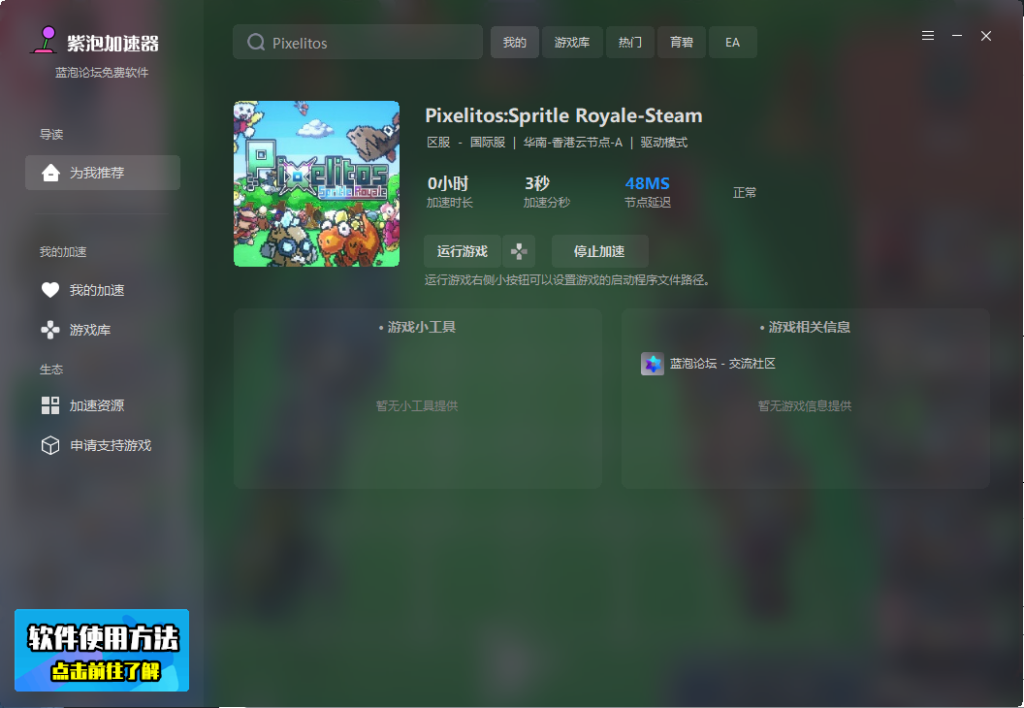Image resolution: width=1024 pixels, height=708 pixels.
Task: Click the 3秒 acceleration seconds value
Action: tap(537, 184)
